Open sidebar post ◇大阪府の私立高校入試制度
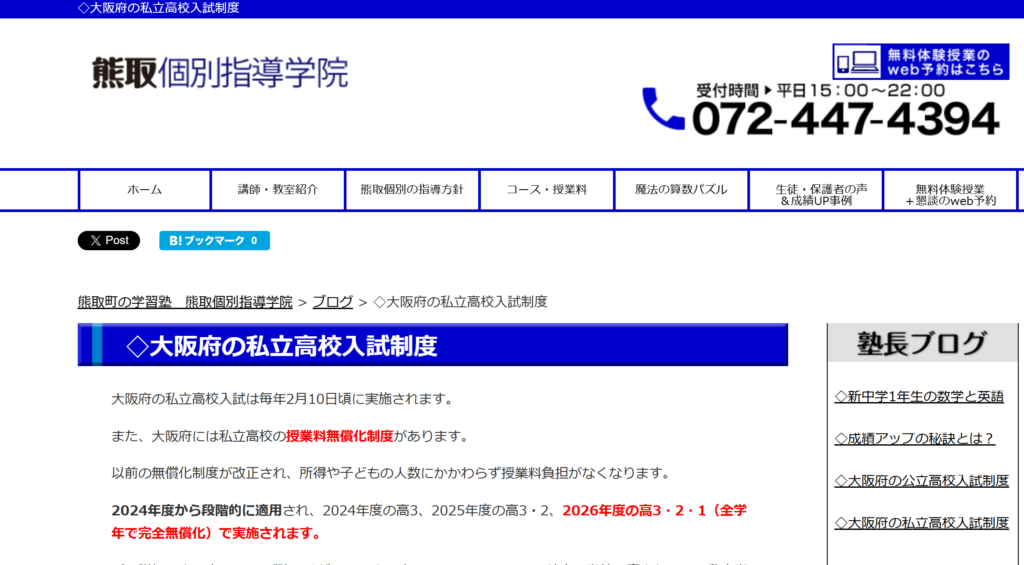Viewport: 1024px width, 565px height. 921,523
